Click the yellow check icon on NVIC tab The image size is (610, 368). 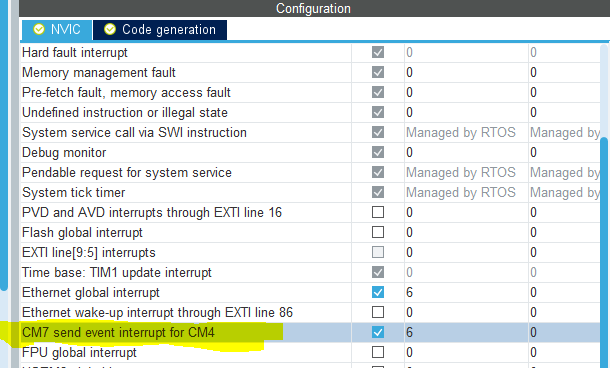click(39, 29)
